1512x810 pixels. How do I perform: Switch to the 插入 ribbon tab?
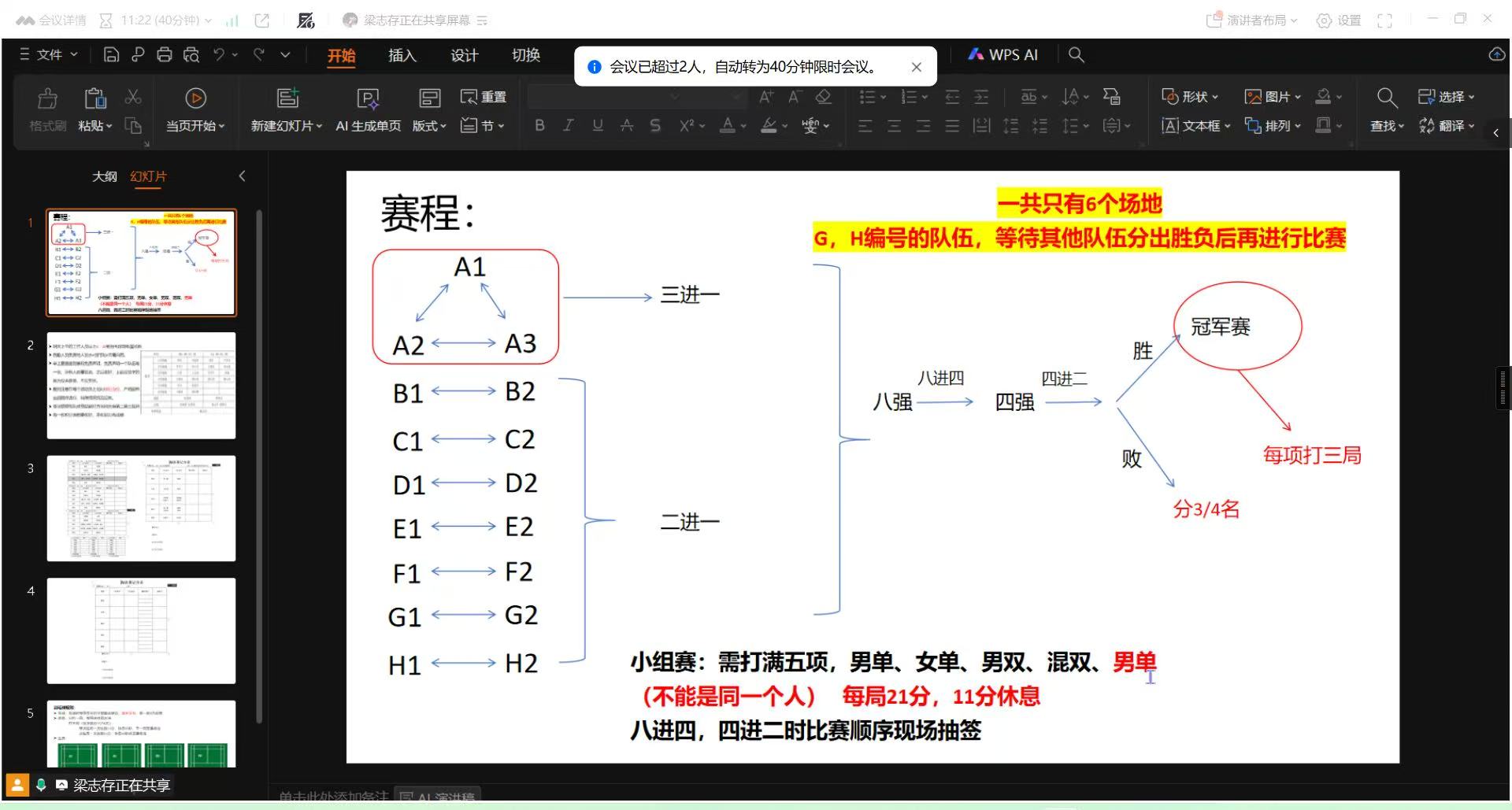tap(402, 55)
